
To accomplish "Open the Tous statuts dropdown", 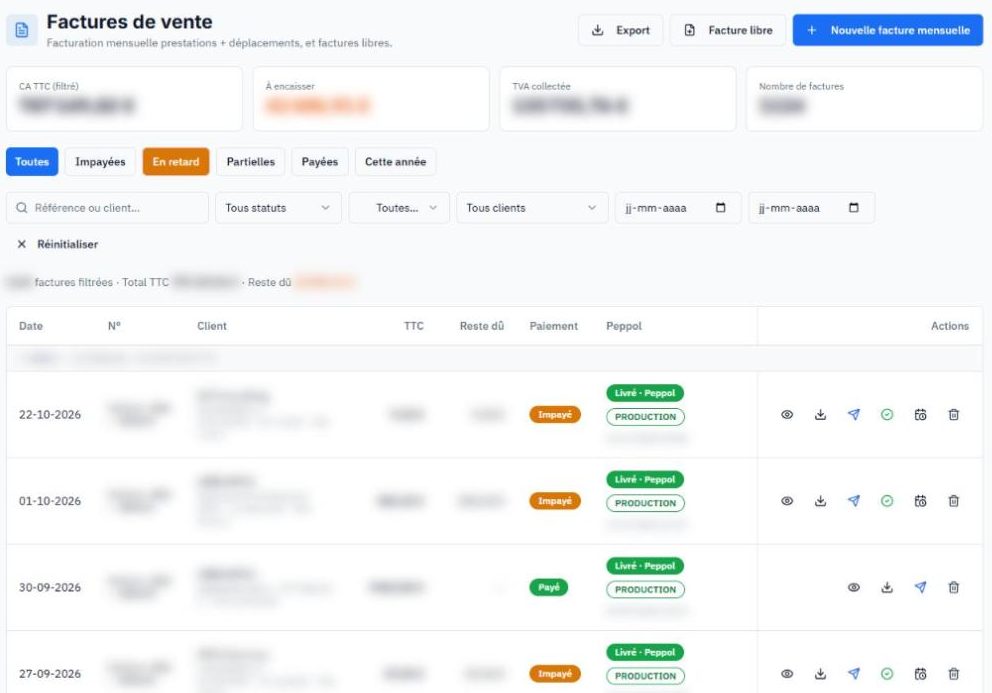I will [x=278, y=208].
